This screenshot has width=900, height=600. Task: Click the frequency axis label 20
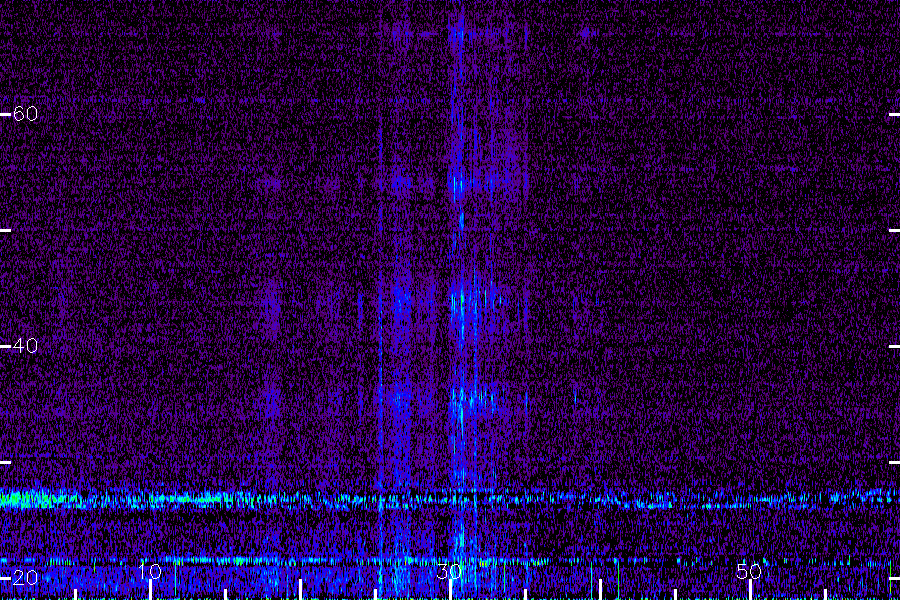tap(25, 578)
